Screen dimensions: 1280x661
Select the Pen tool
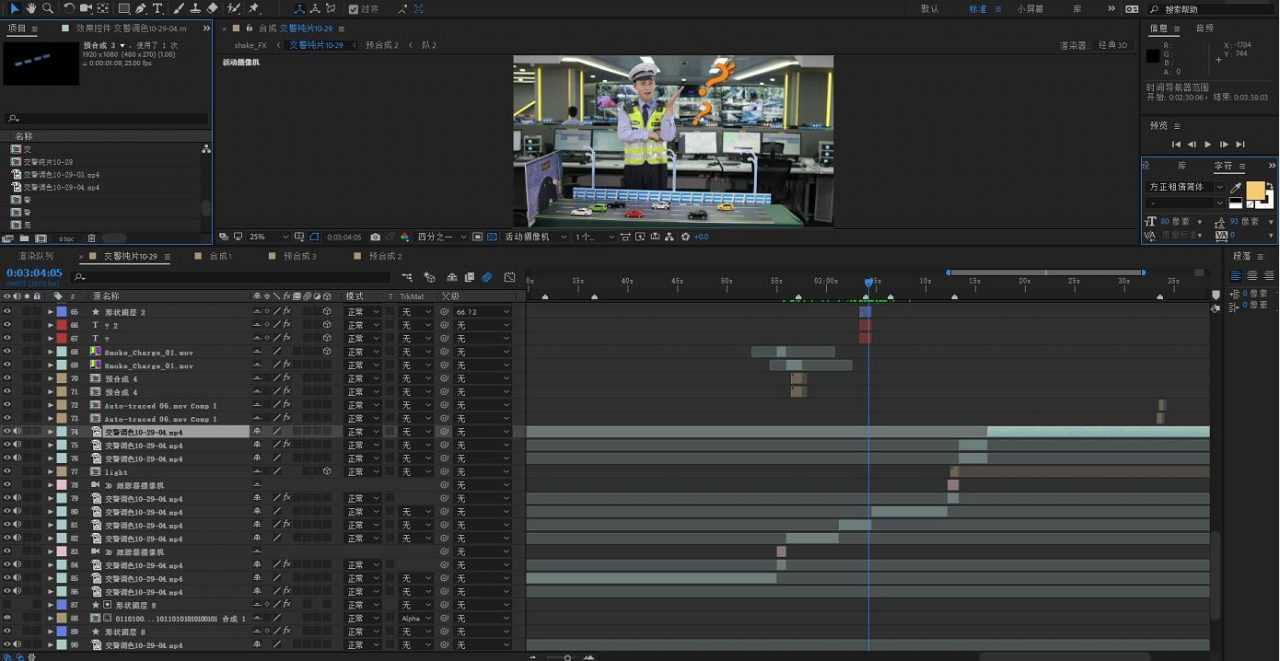[140, 8]
